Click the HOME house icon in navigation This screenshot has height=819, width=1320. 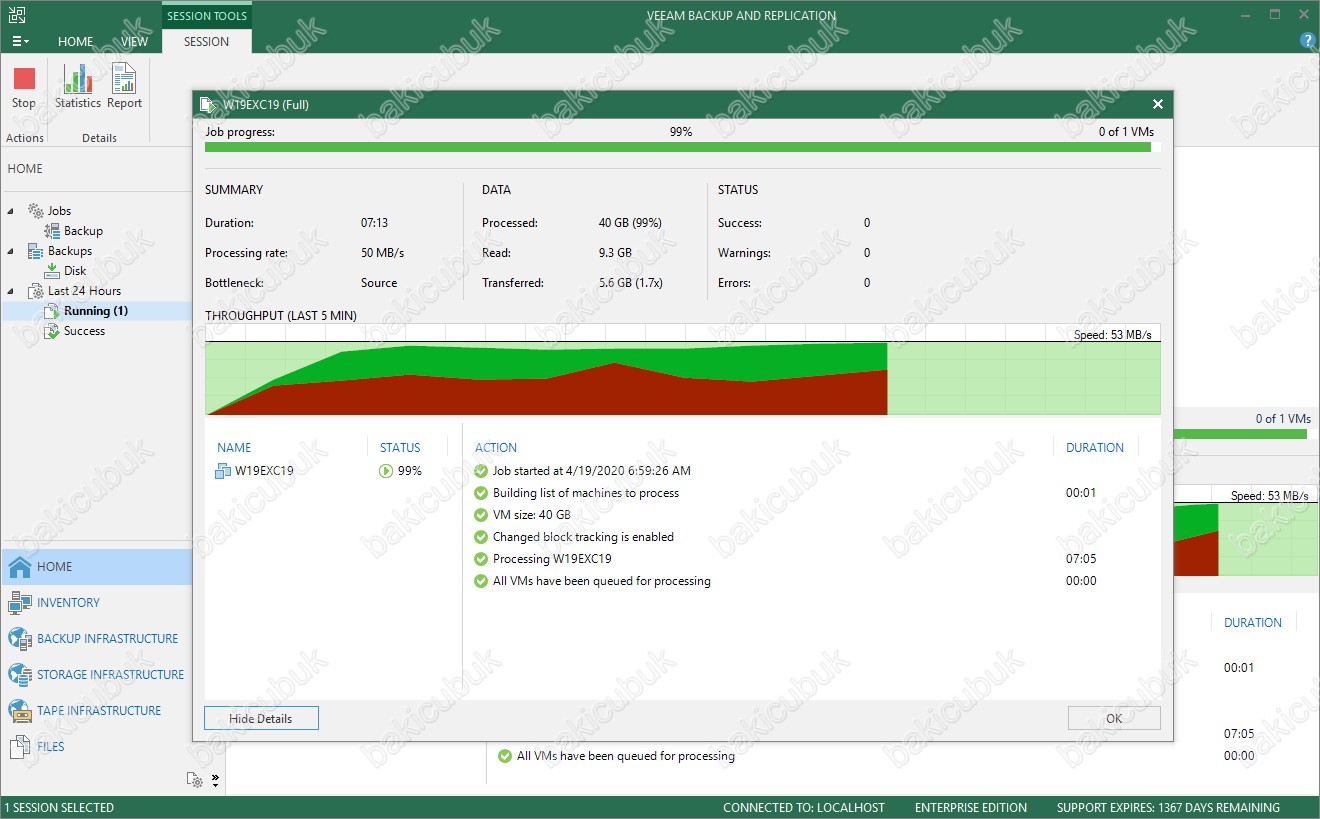click(20, 567)
